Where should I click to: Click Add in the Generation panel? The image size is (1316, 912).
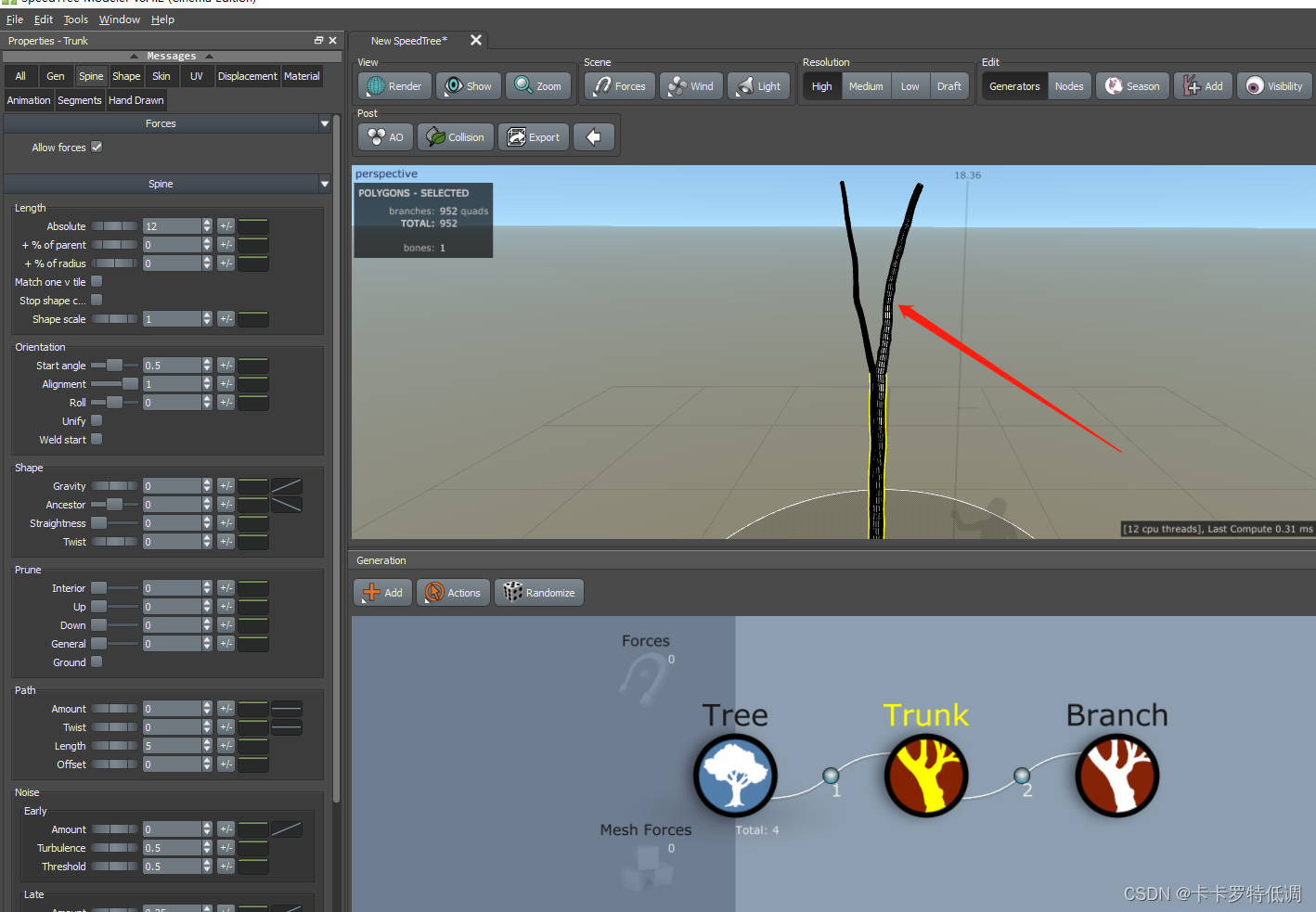click(383, 593)
